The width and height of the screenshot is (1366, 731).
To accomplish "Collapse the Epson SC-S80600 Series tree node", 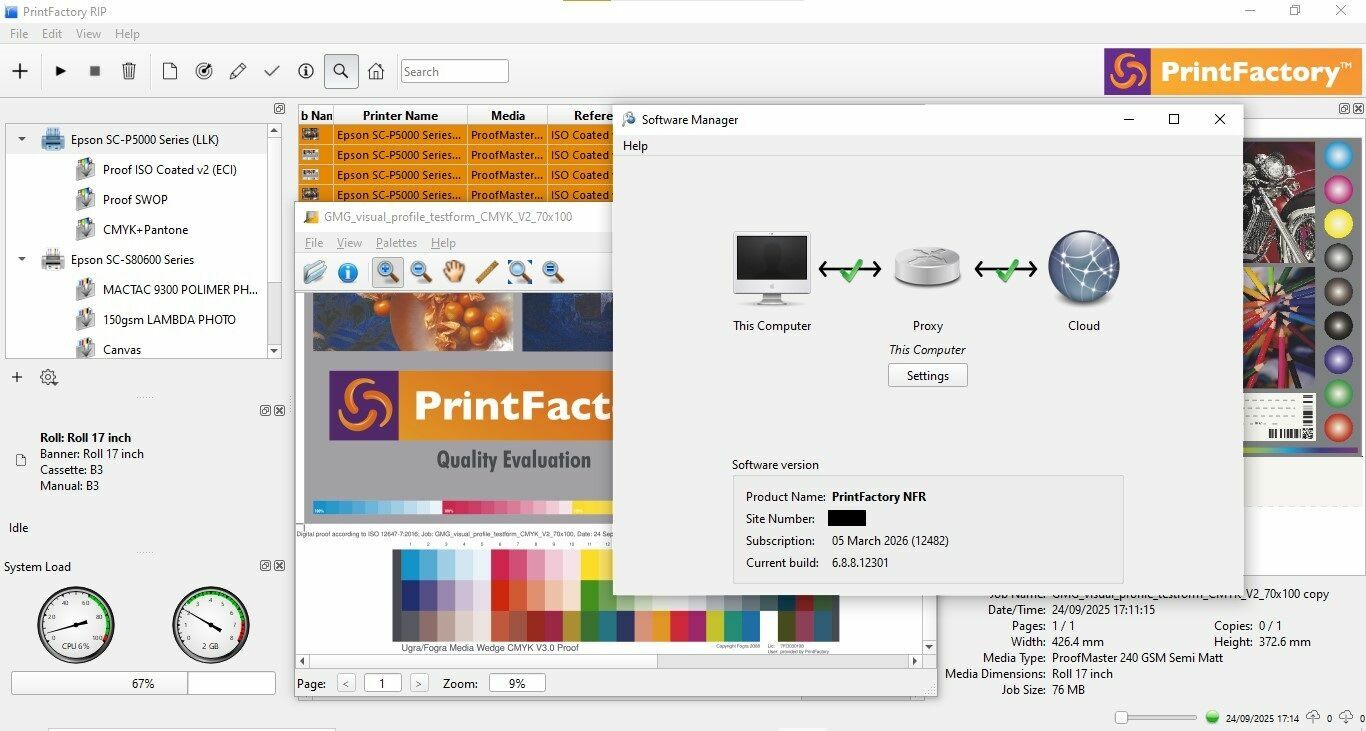I will click(22, 260).
